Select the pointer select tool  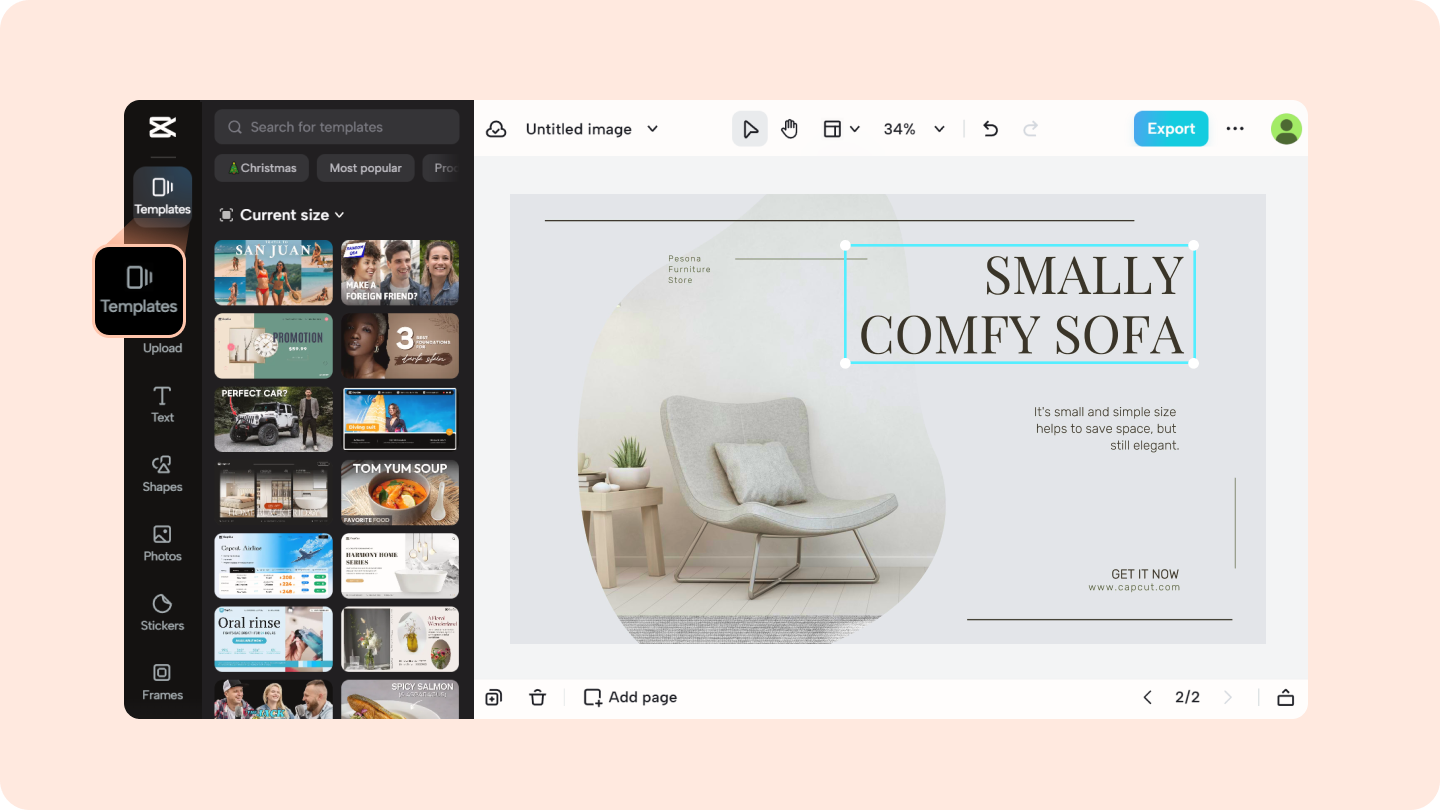(x=750, y=129)
